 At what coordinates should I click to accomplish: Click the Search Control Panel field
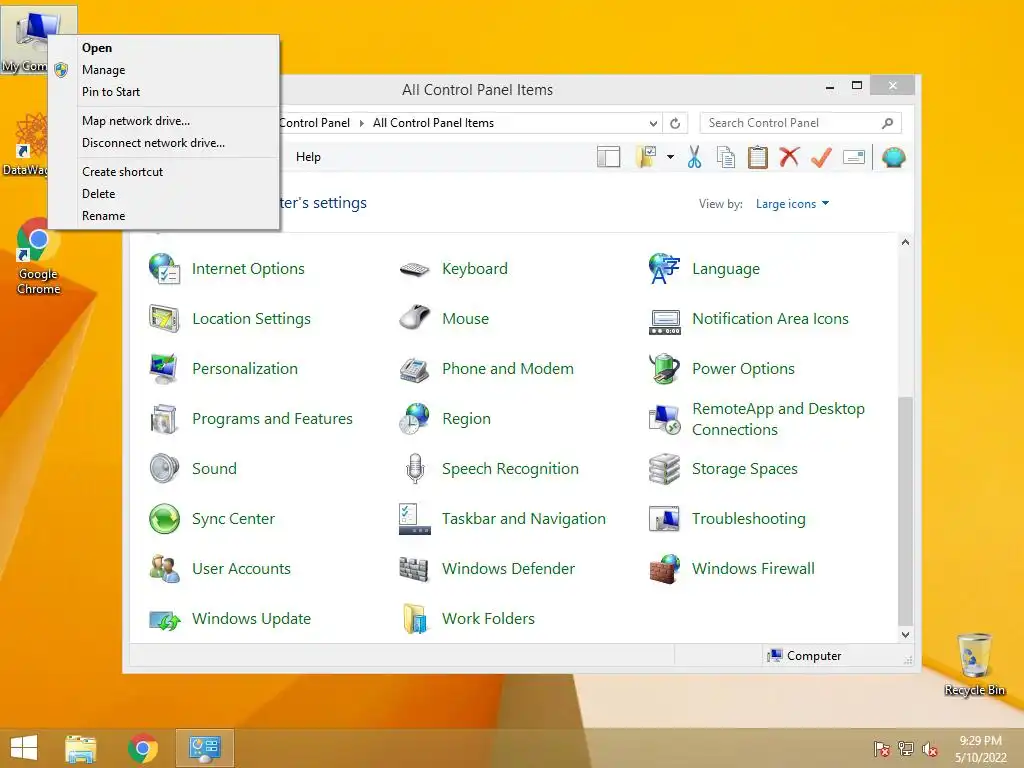(801, 123)
